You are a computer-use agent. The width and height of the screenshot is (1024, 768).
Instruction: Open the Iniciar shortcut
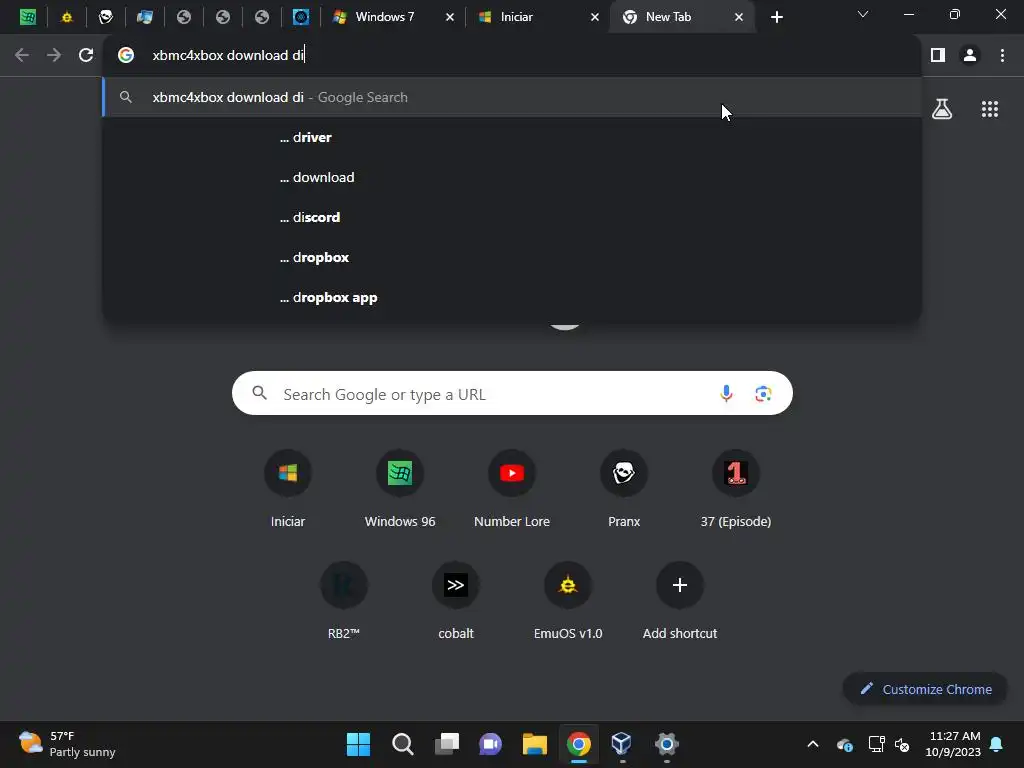(288, 488)
